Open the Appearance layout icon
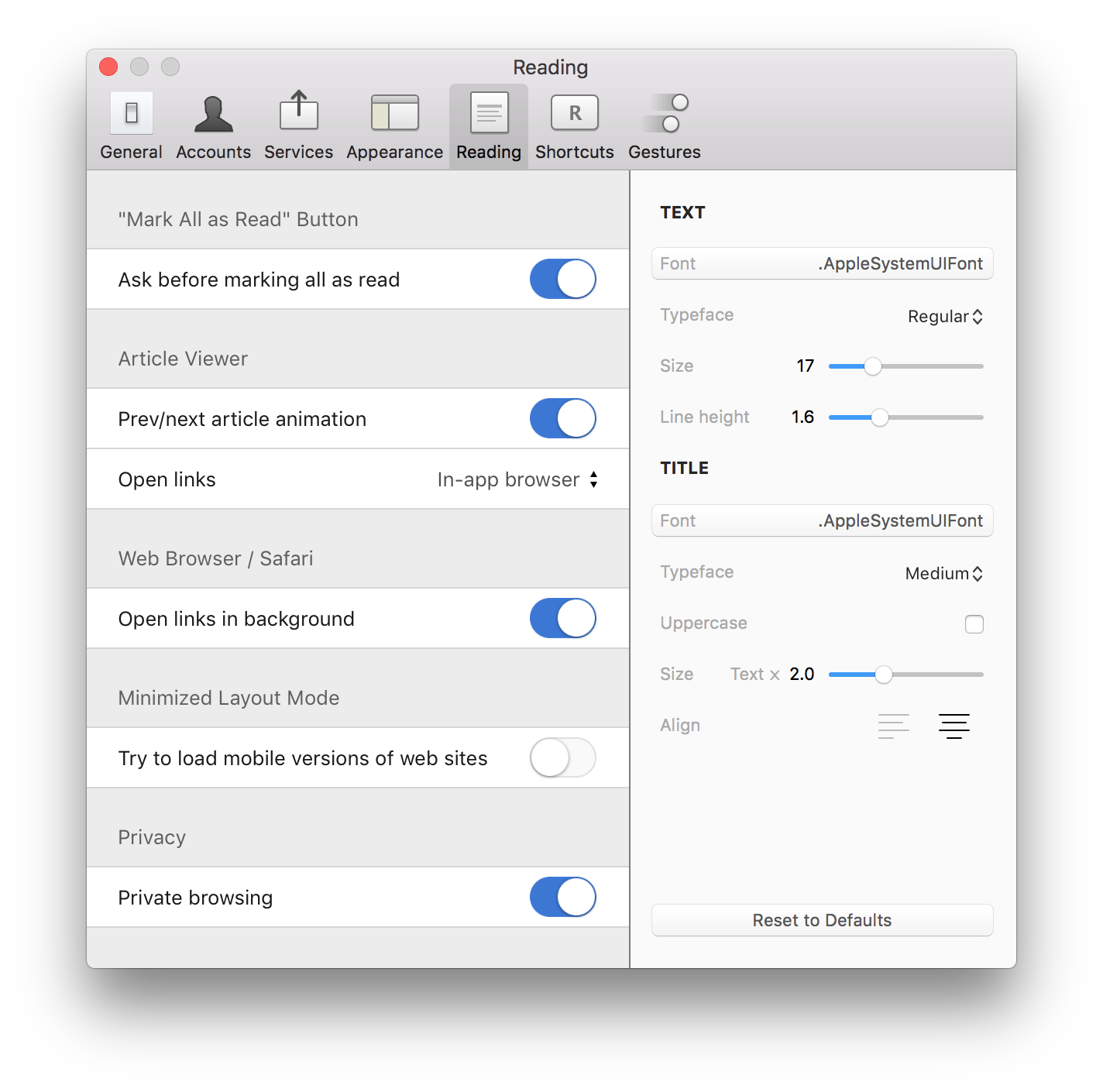 [x=394, y=114]
